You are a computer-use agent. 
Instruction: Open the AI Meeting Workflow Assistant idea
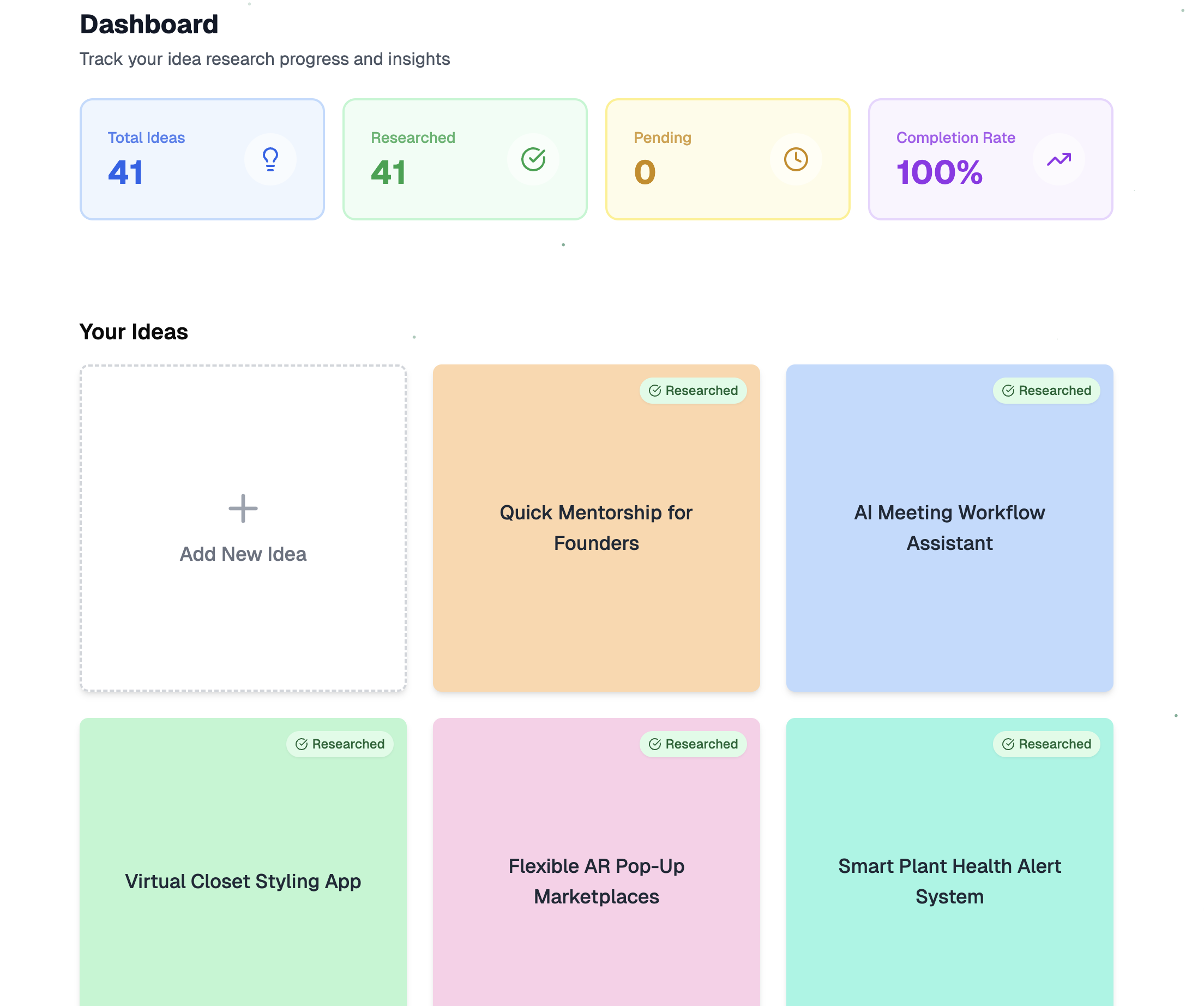tap(949, 528)
